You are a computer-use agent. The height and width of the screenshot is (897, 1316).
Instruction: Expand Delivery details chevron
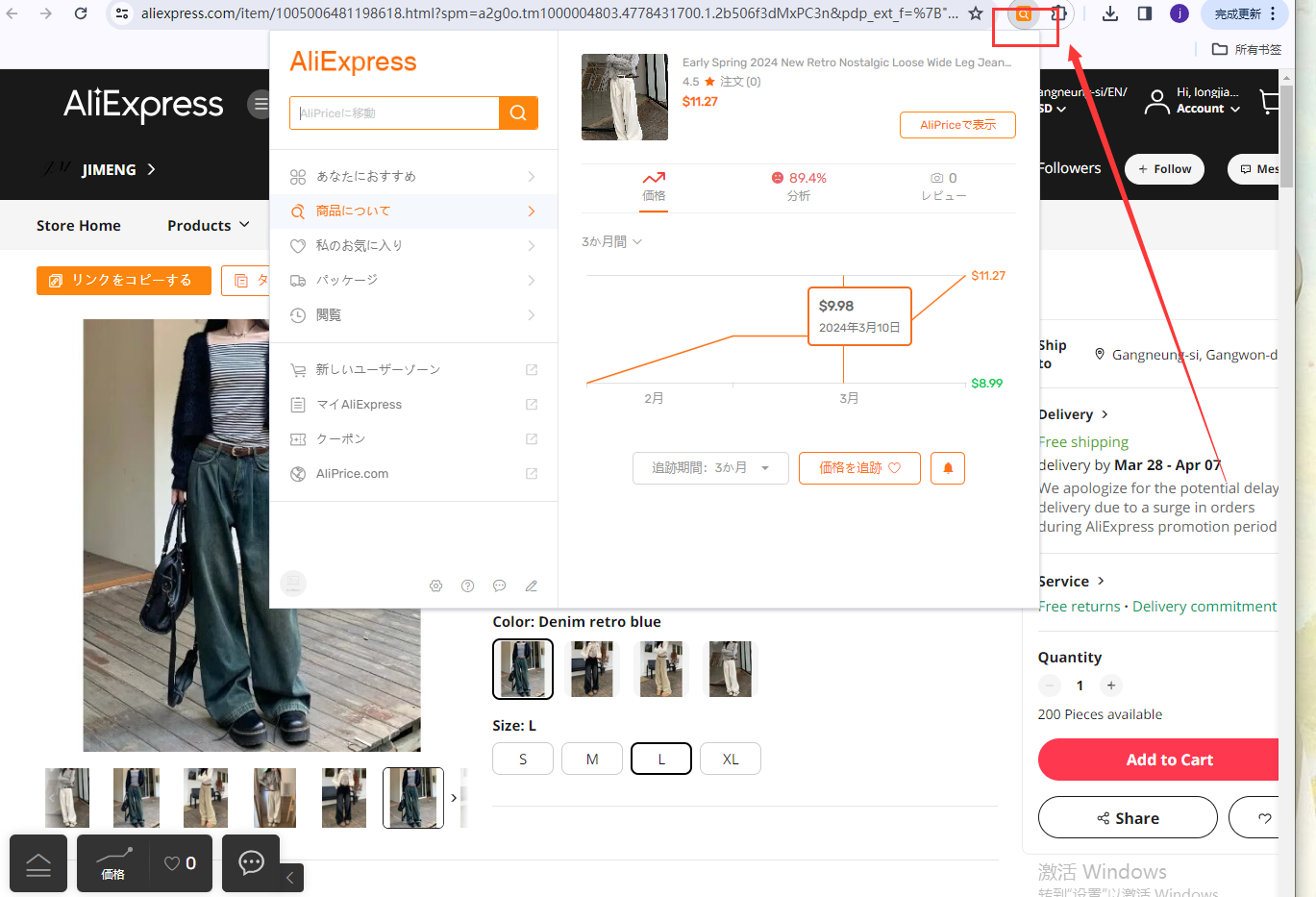click(1105, 414)
